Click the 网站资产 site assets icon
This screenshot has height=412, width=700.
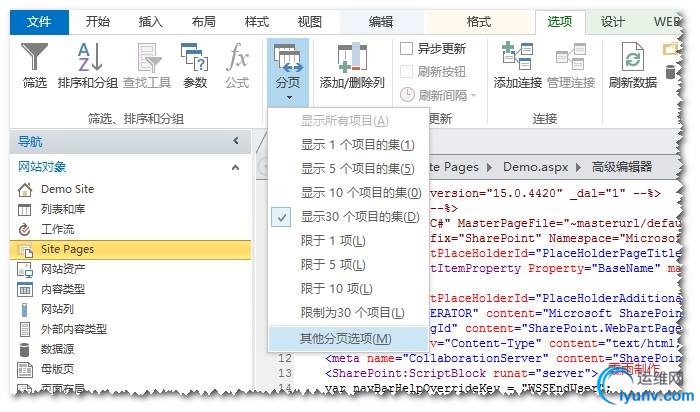25,270
